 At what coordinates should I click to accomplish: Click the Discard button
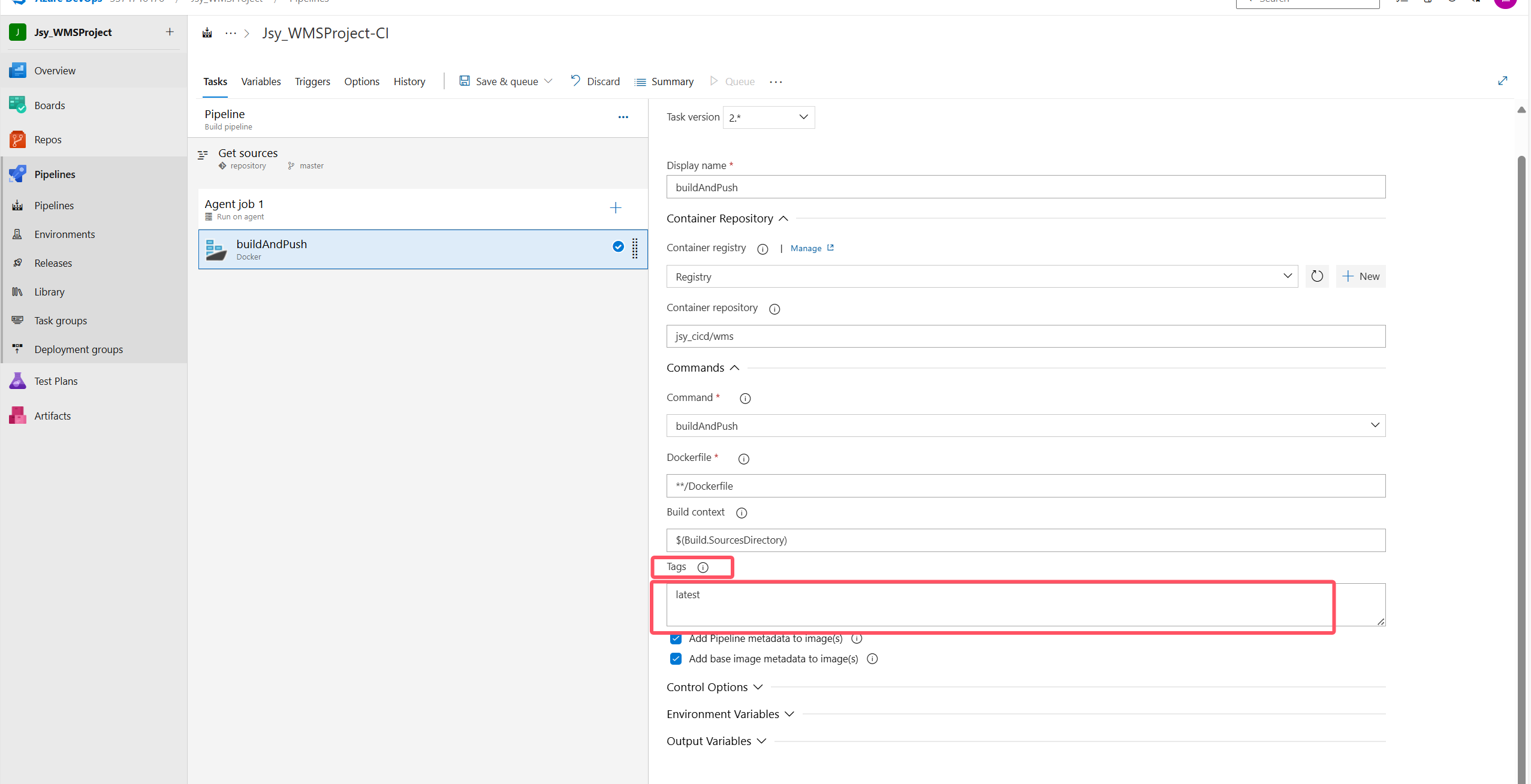(x=595, y=82)
